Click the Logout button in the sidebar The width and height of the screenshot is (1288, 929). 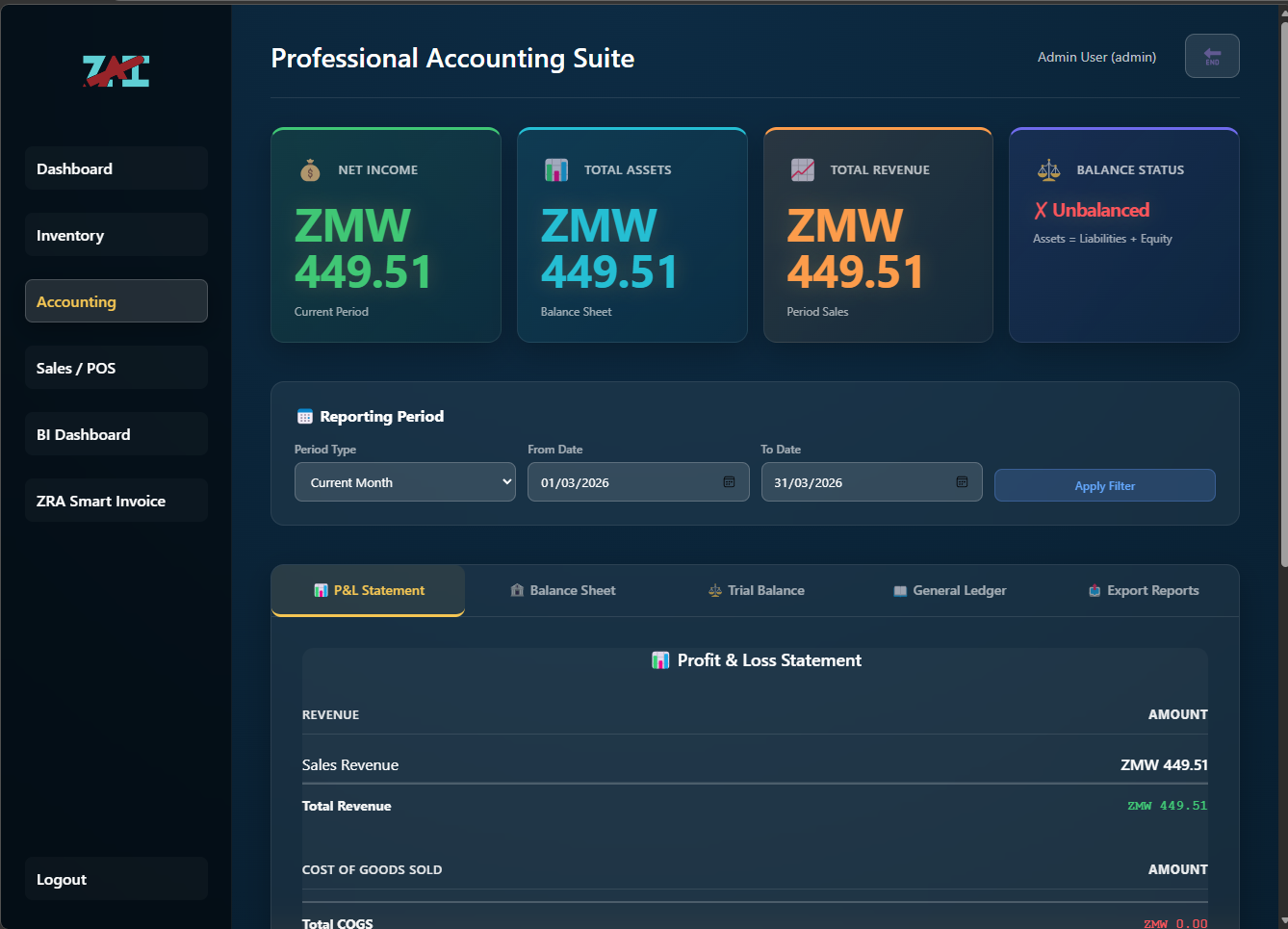pos(116,878)
